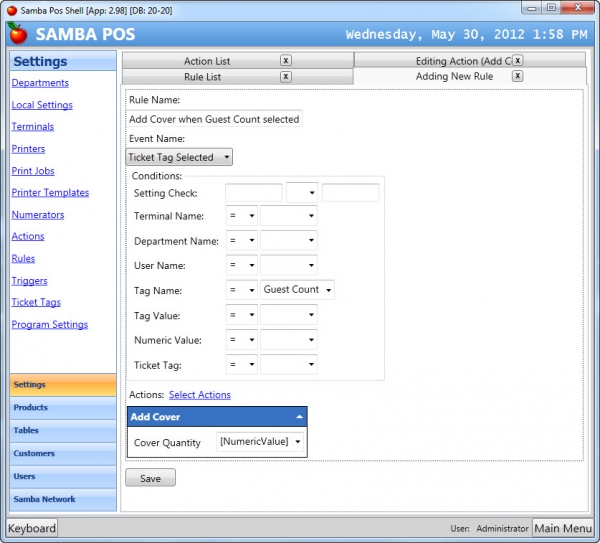The width and height of the screenshot is (600, 543).
Task: Open the Terminal Name operator dropdown
Action: (x=242, y=216)
